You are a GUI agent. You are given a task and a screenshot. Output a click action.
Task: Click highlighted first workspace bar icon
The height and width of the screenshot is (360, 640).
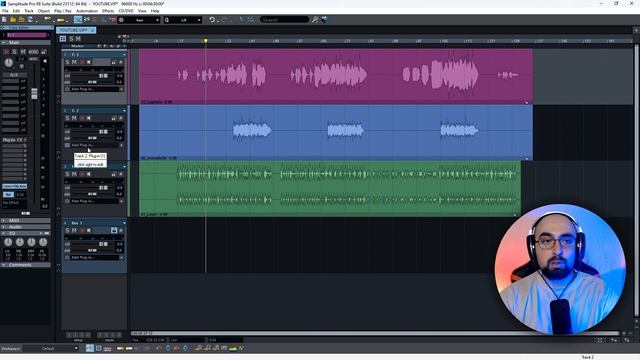(x=89, y=348)
